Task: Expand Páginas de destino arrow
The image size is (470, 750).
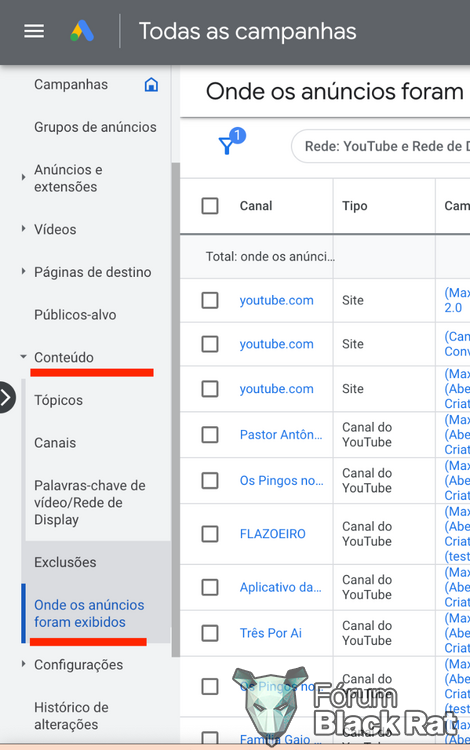Action: 23,271
